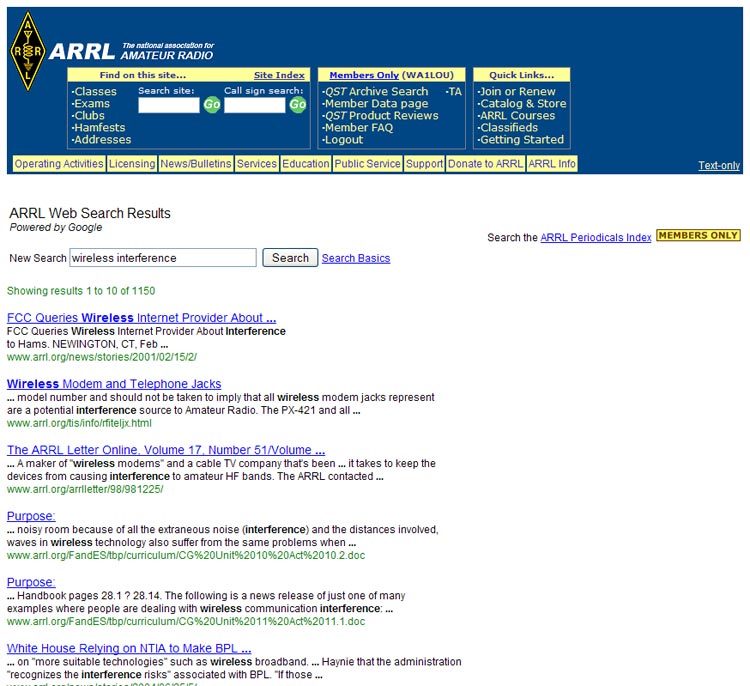
Task: Click the Members Only yellow badge
Action: click(698, 236)
